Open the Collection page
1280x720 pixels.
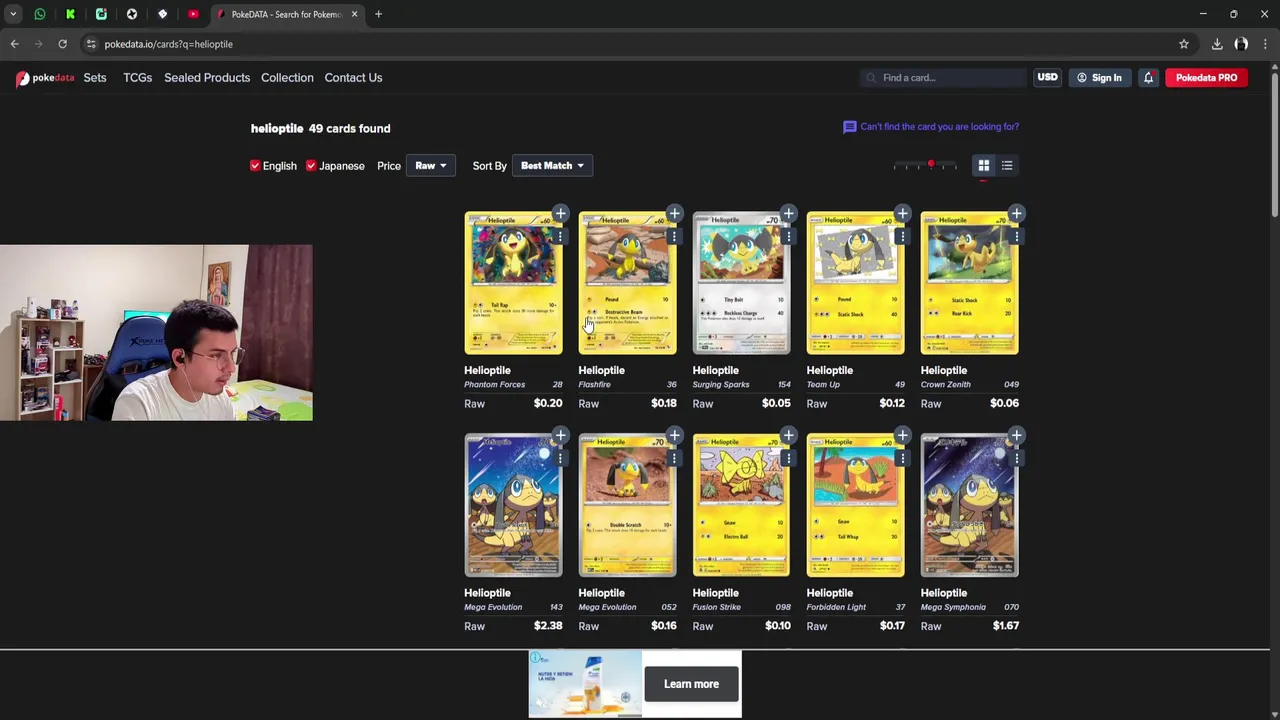pyautogui.click(x=287, y=78)
